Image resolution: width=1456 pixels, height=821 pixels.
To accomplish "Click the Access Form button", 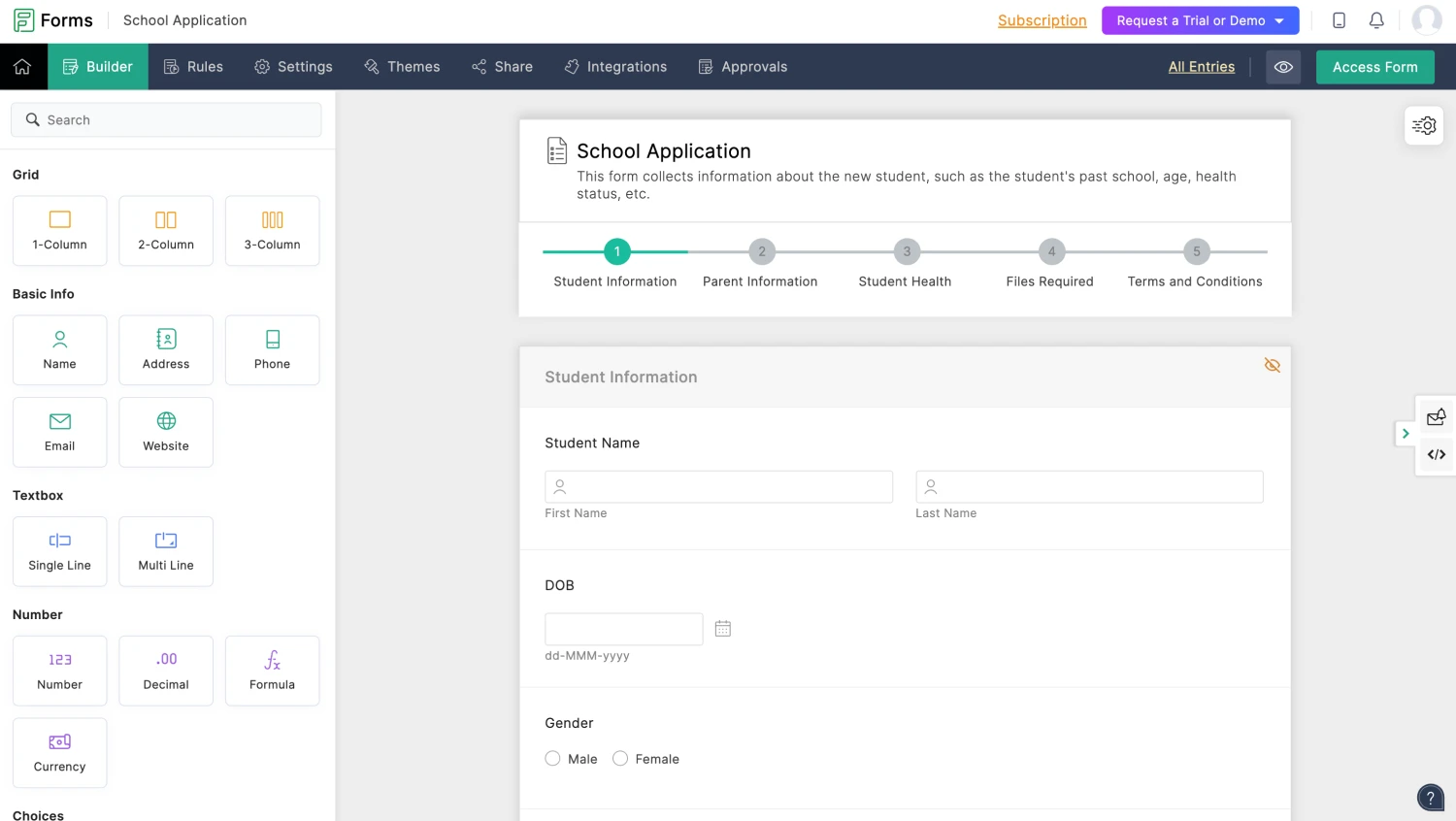I will coord(1374,66).
